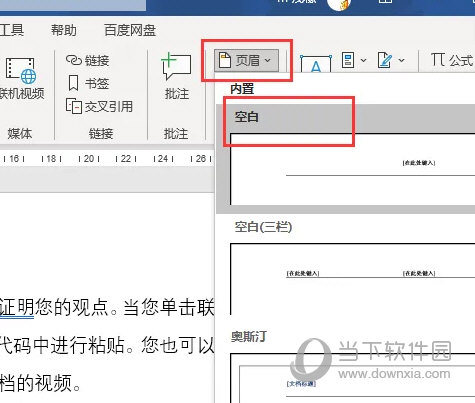Click the text box icon with letter A

[316, 64]
